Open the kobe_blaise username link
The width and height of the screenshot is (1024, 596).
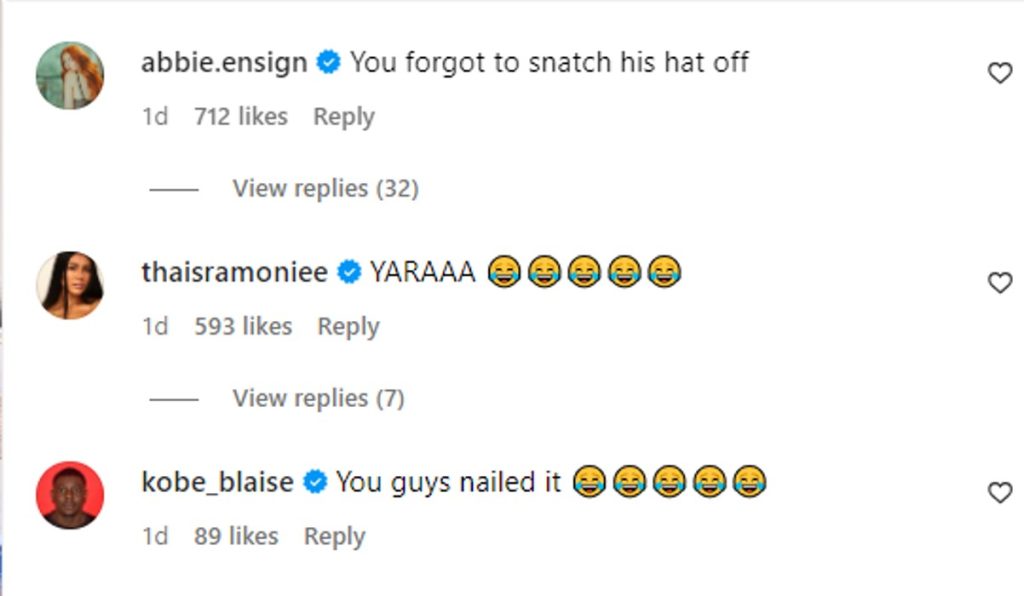[x=217, y=482]
